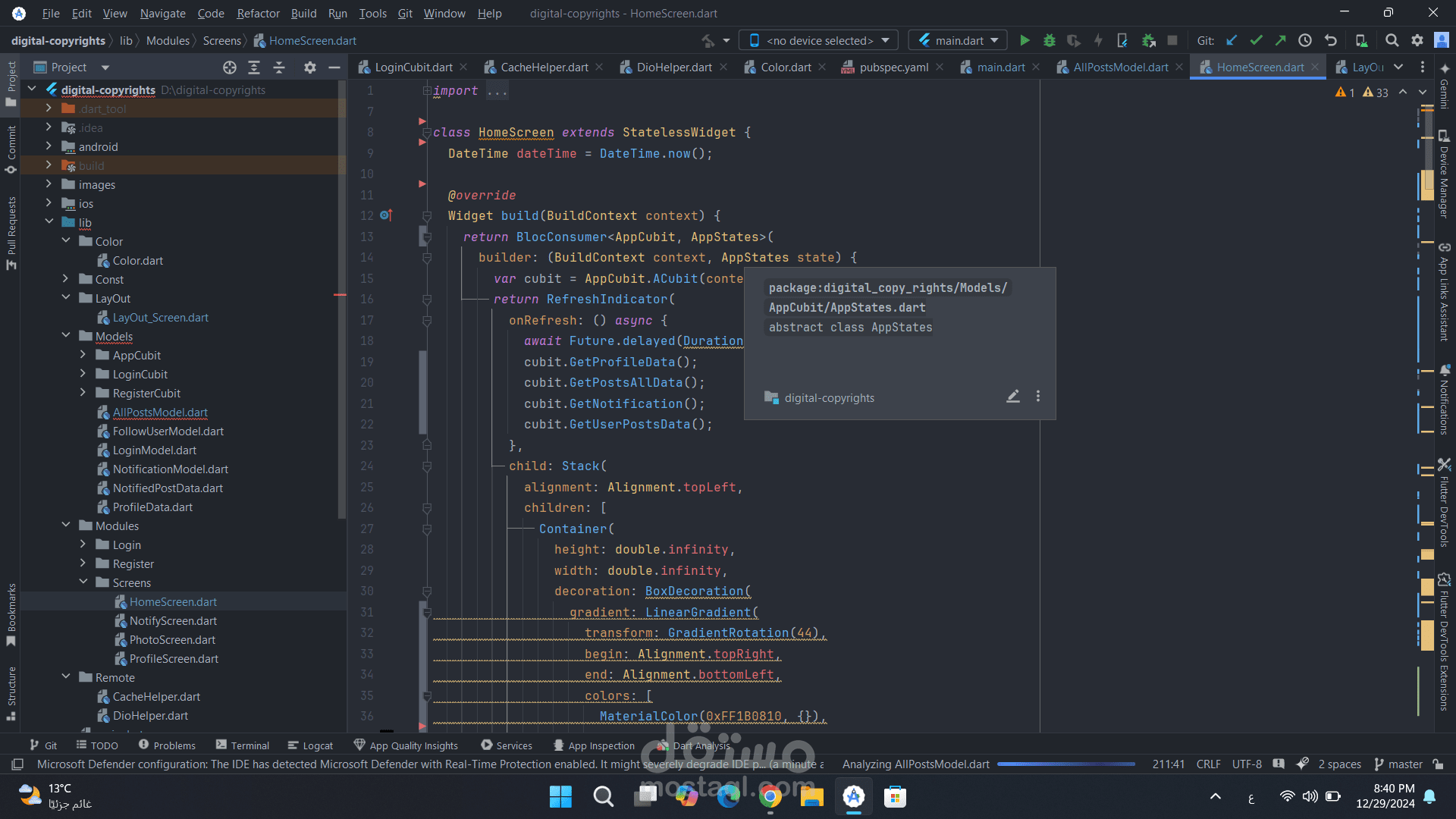Expand the android folder in tree
1456x819 pixels.
(49, 146)
